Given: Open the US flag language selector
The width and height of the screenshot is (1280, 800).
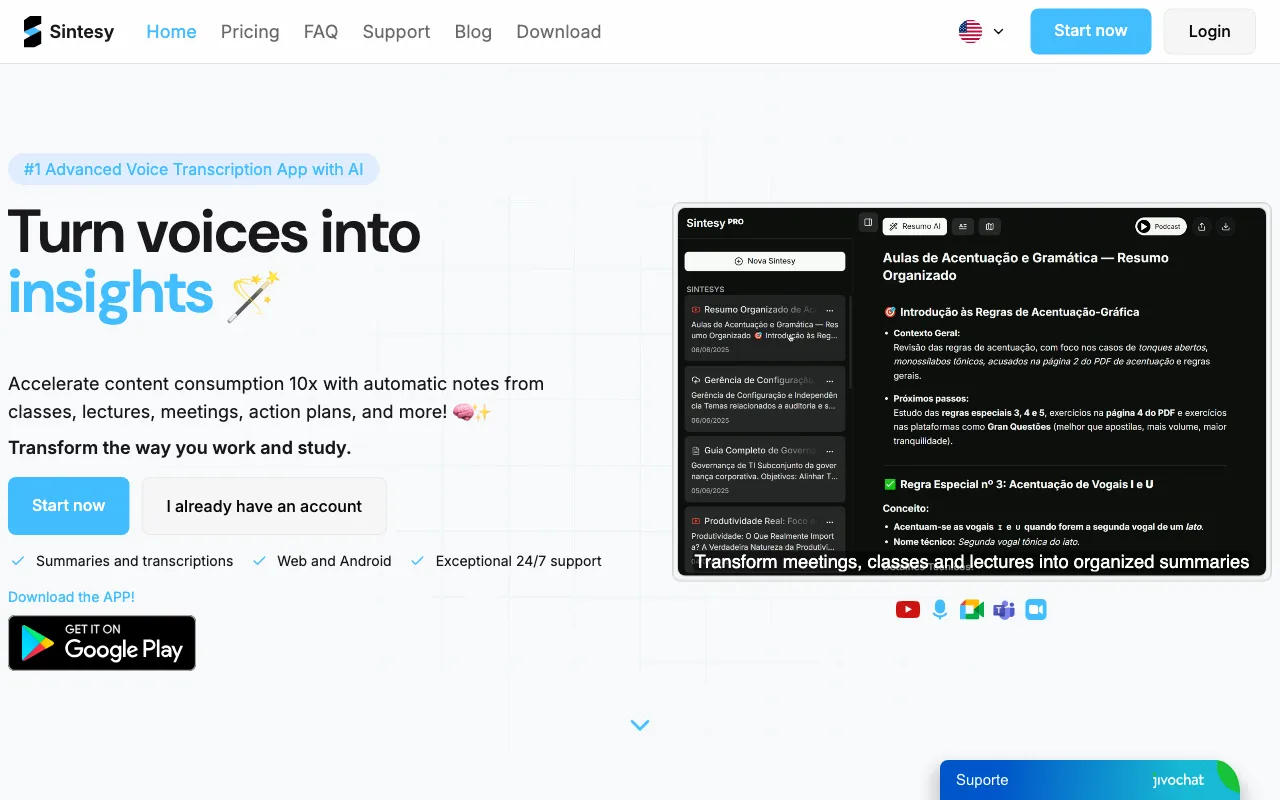Looking at the screenshot, I should pos(981,31).
